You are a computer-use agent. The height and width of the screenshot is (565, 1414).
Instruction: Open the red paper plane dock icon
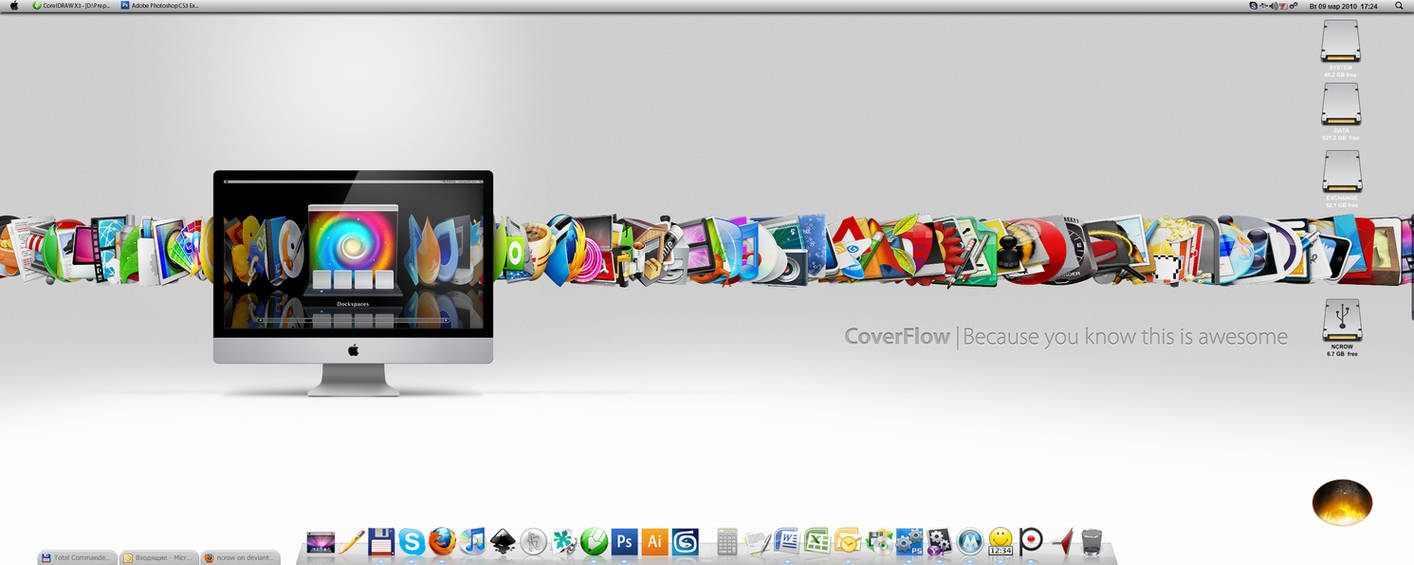click(x=1061, y=541)
